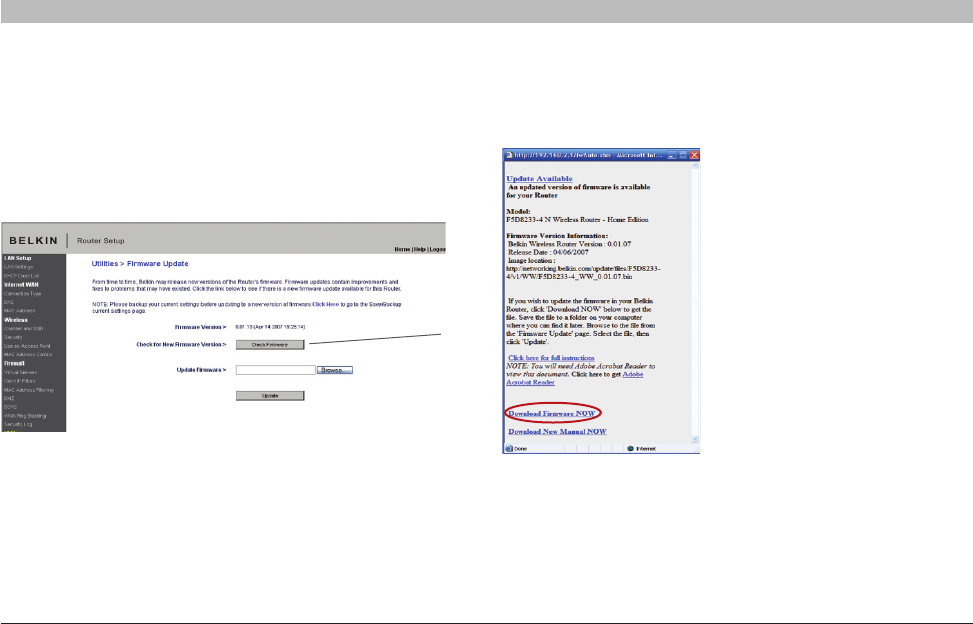Click the popup scrollbar up arrow

tap(695, 166)
